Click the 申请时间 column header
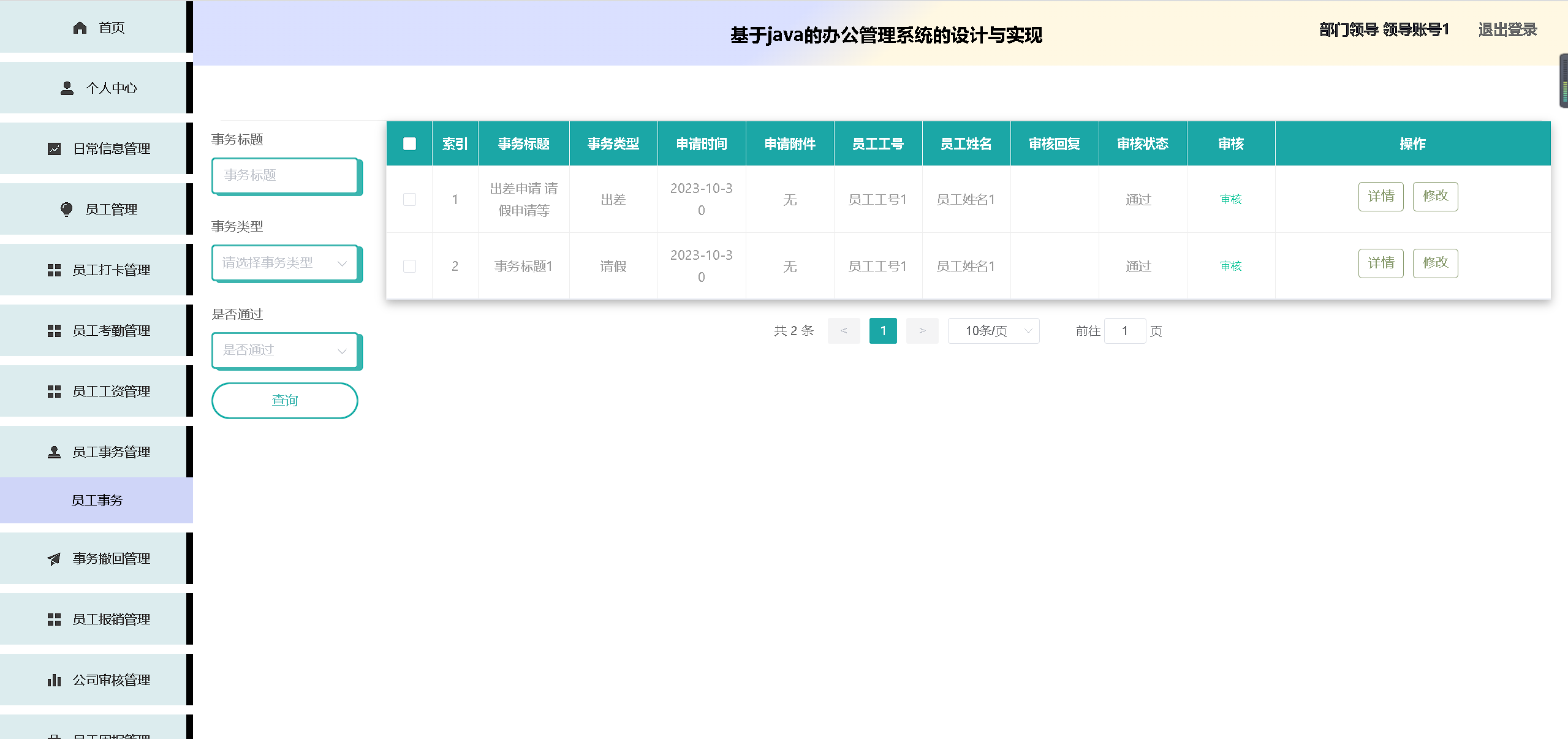This screenshot has height=739, width=1568. tap(702, 143)
